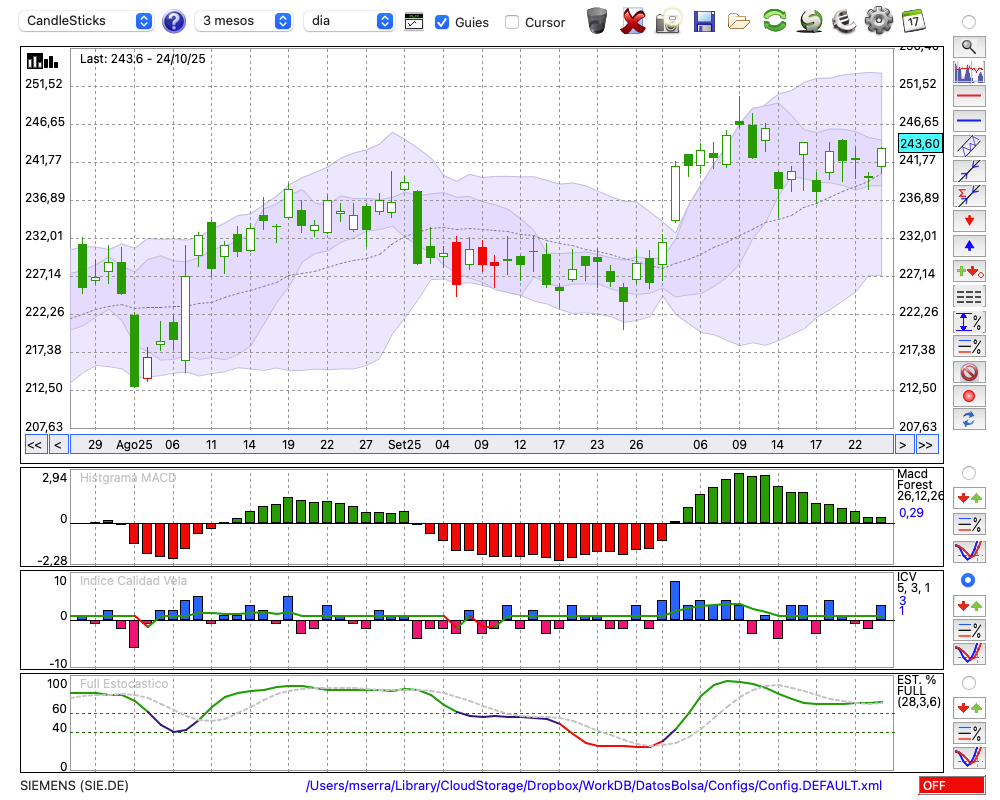Uncheck the Guies checkbox

(x=442, y=22)
